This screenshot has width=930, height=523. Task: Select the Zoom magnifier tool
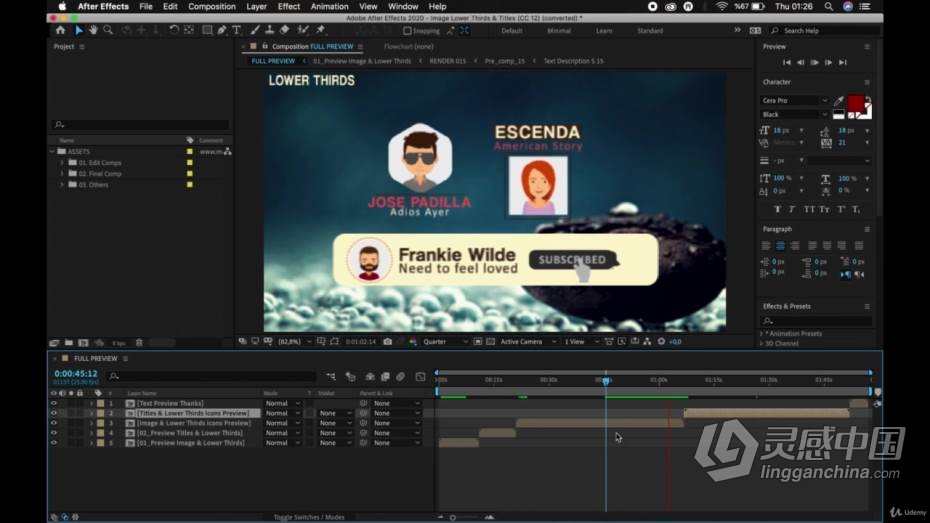click(108, 30)
